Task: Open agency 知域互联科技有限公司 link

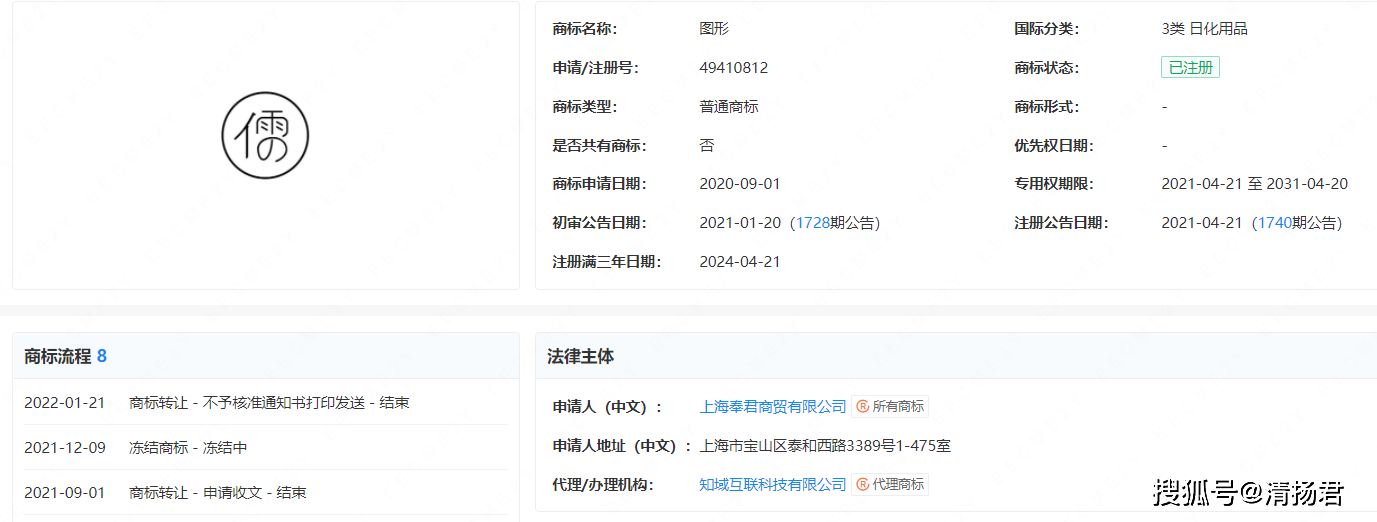Action: (773, 485)
